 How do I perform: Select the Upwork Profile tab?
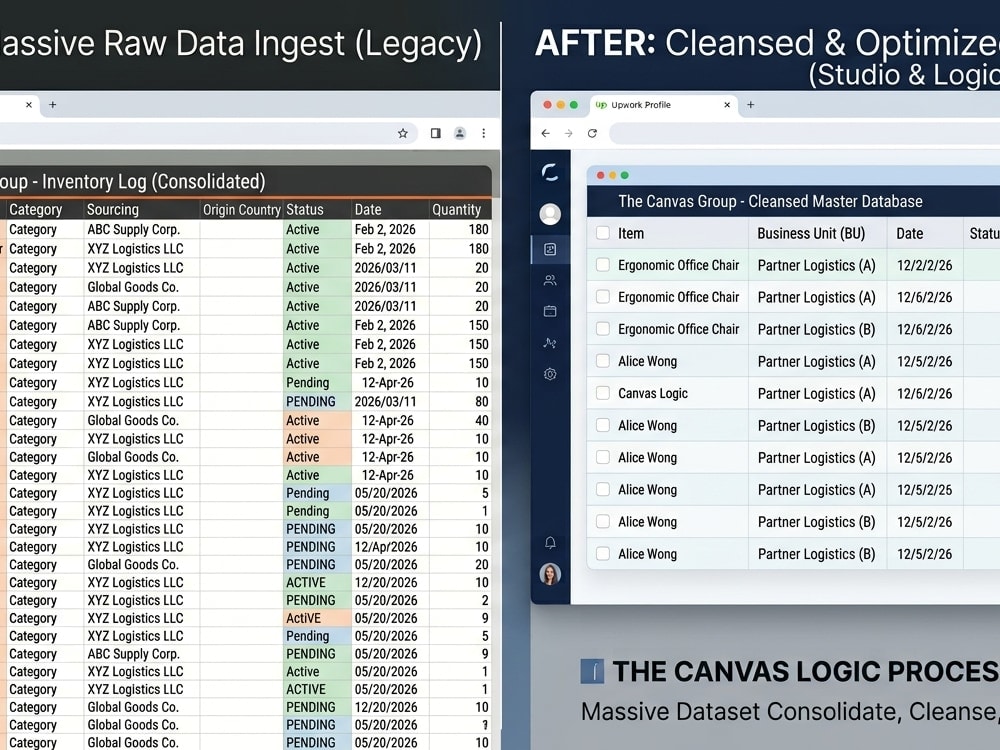[663, 105]
